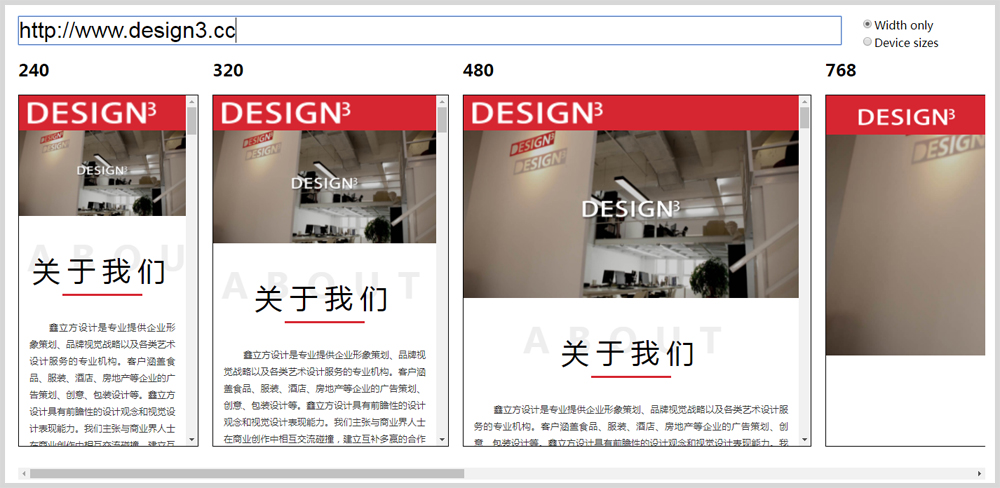1000x488 pixels.
Task: Click the 关于我们 heading in the 320 preview
Action: (321, 299)
